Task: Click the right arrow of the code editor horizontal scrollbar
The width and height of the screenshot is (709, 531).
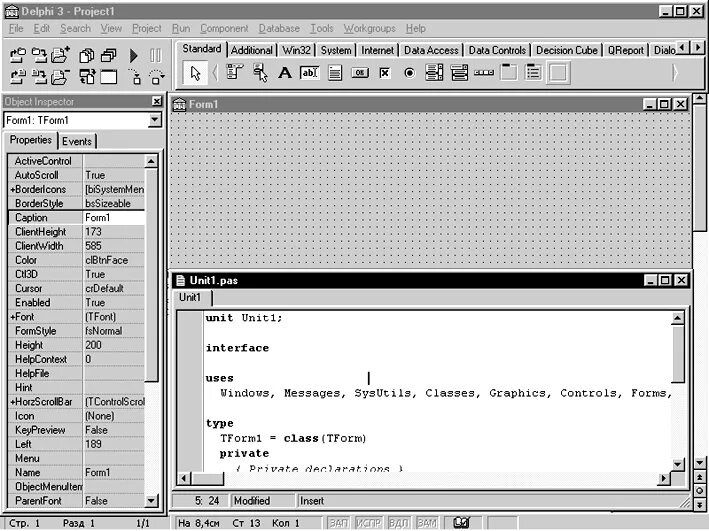Action: tap(663, 478)
